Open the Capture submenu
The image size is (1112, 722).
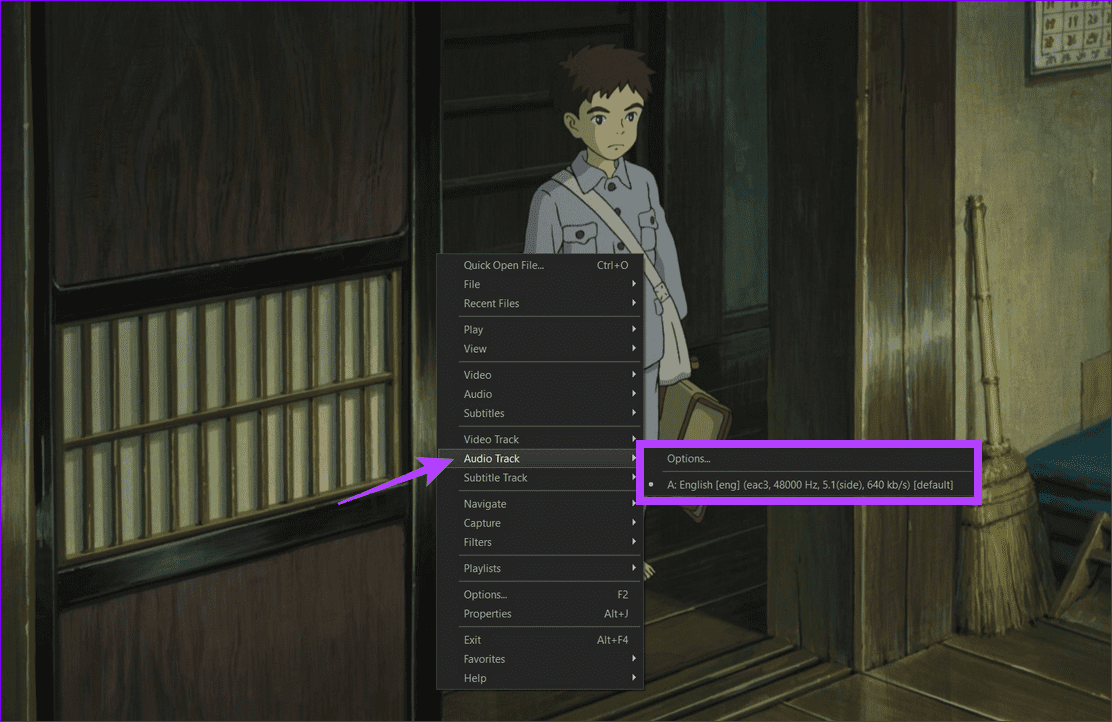(540, 523)
